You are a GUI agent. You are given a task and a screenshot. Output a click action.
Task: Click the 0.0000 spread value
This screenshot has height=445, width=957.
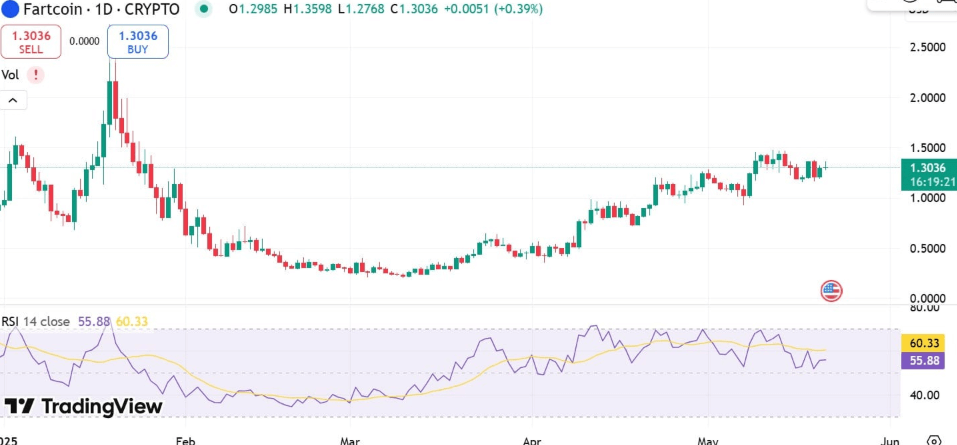tap(84, 42)
